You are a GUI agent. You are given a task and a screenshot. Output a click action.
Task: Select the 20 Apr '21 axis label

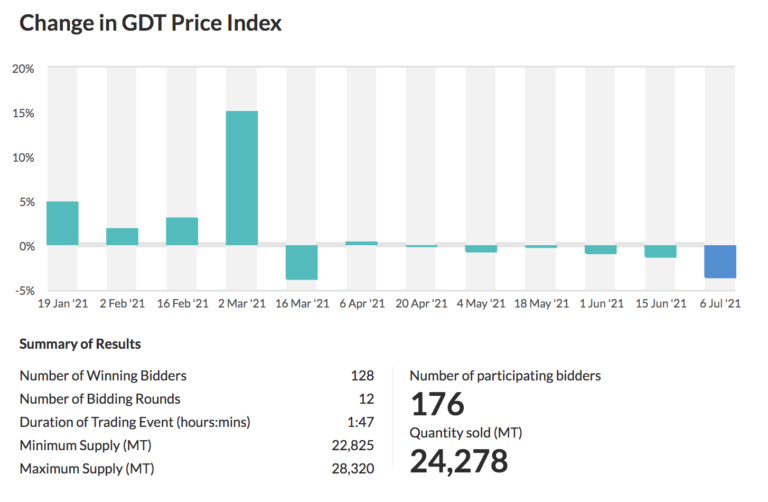click(x=421, y=303)
